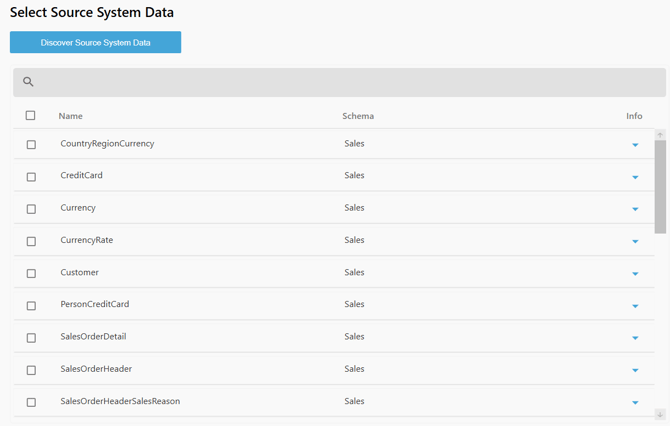Click Sales schema in CreditCard row
Image resolution: width=670 pixels, height=426 pixels.
(354, 175)
